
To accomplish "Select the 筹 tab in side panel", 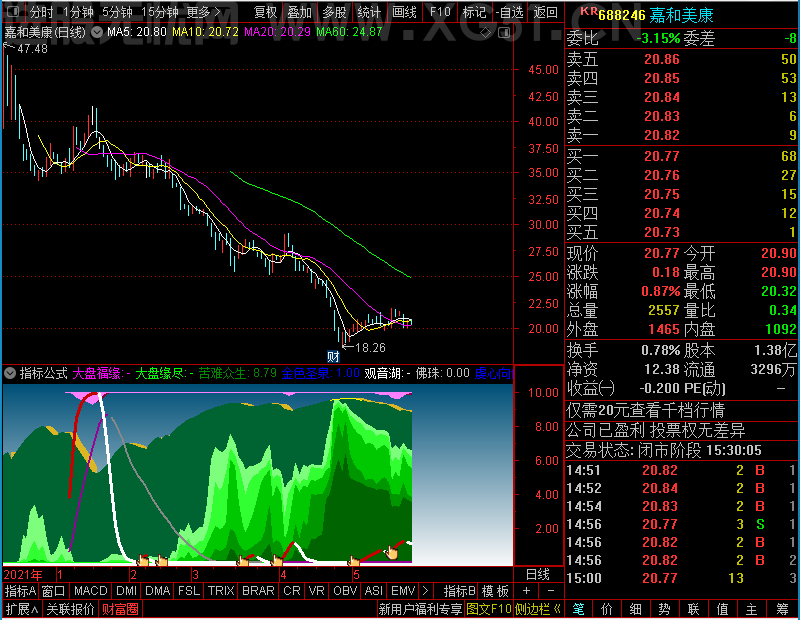I will pos(783,609).
